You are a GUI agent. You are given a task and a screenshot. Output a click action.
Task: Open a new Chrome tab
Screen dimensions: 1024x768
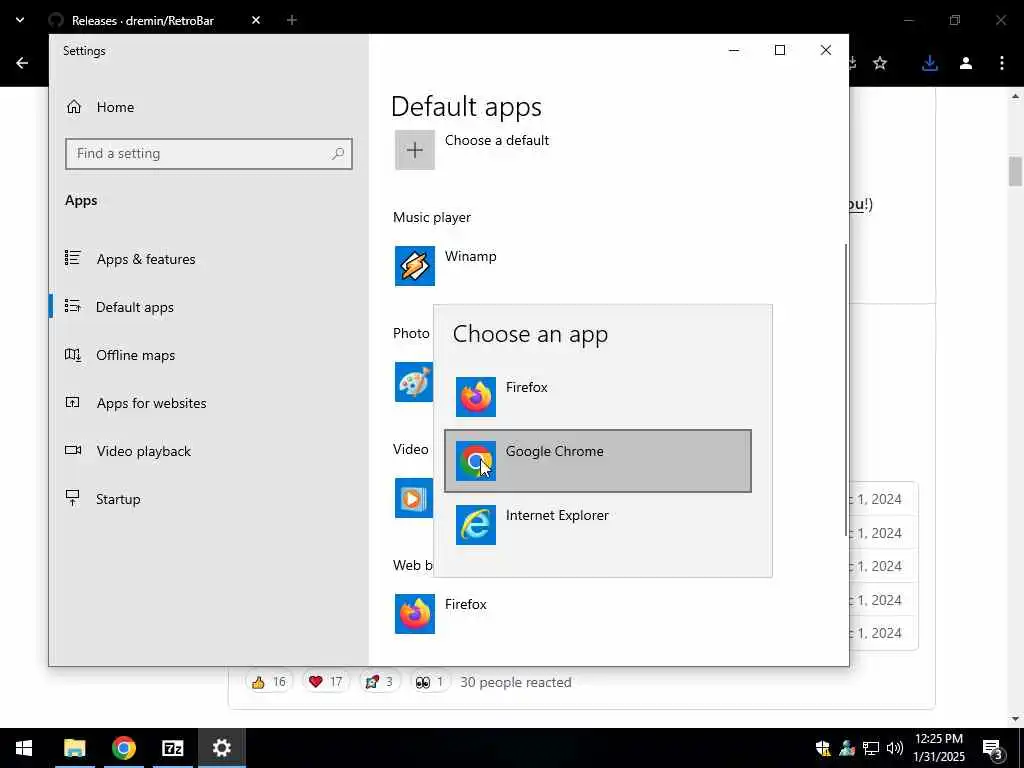coord(292,20)
